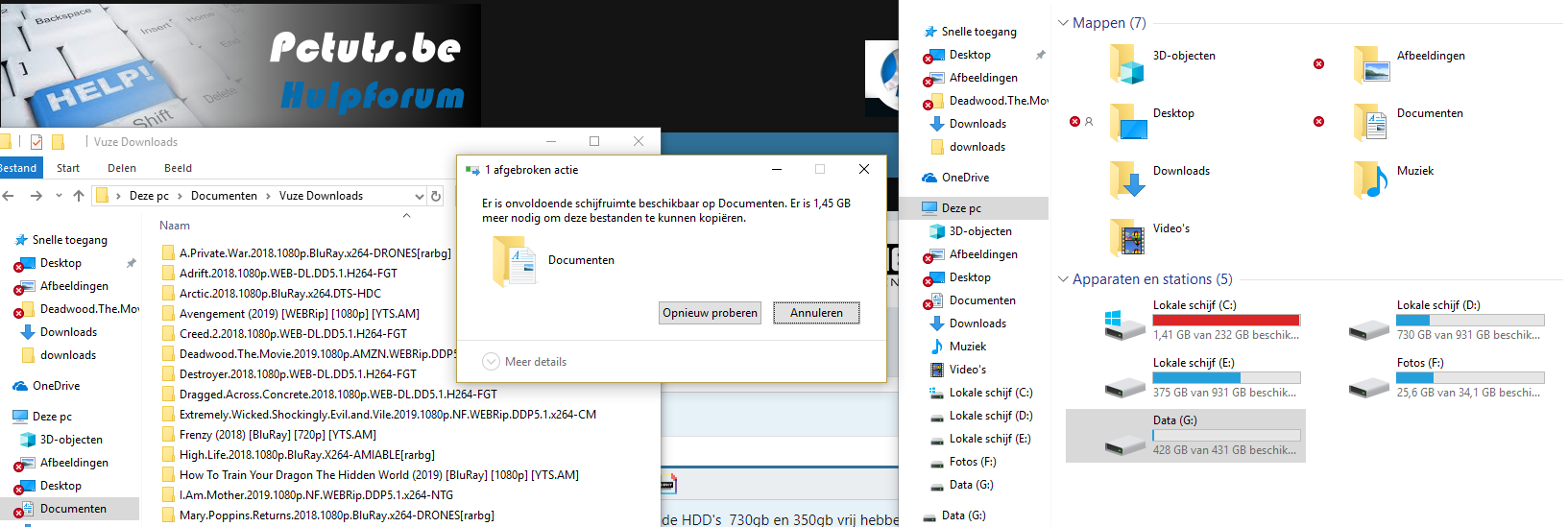
Task: Select How To Train Your Dragon folder
Action: tap(371, 475)
